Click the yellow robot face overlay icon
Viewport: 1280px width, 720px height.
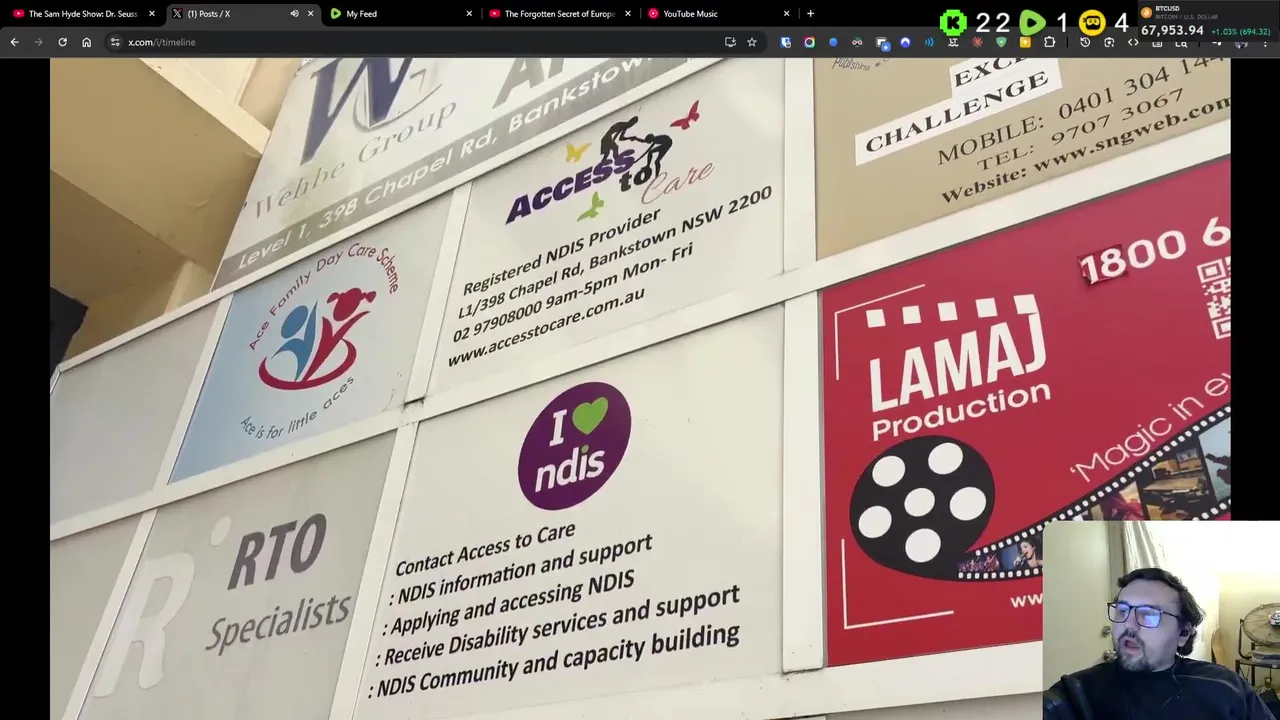pos(1092,22)
